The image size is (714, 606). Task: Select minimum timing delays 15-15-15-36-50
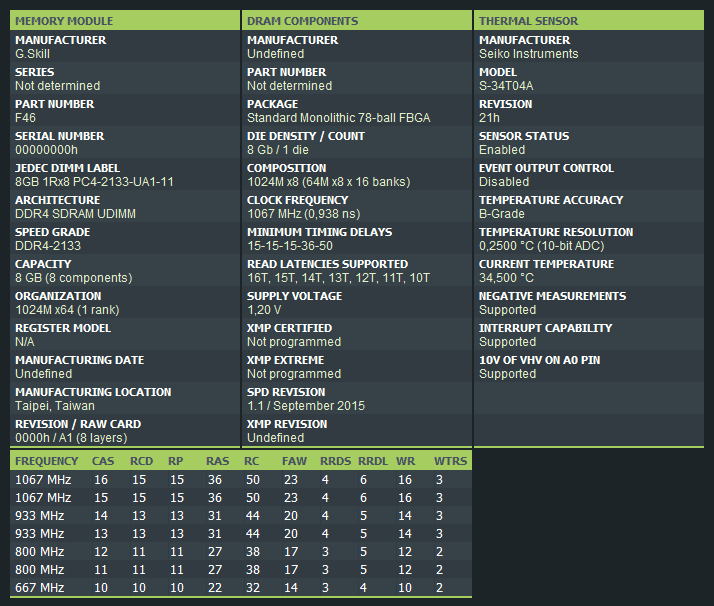click(290, 246)
